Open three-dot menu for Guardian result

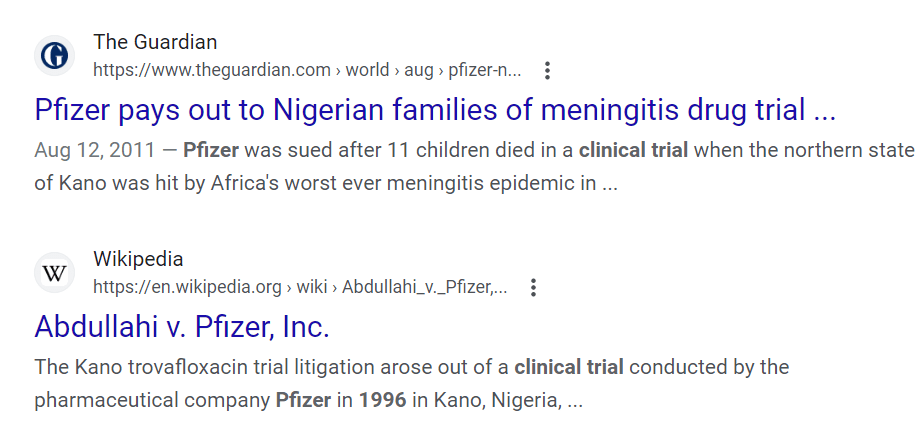click(547, 70)
